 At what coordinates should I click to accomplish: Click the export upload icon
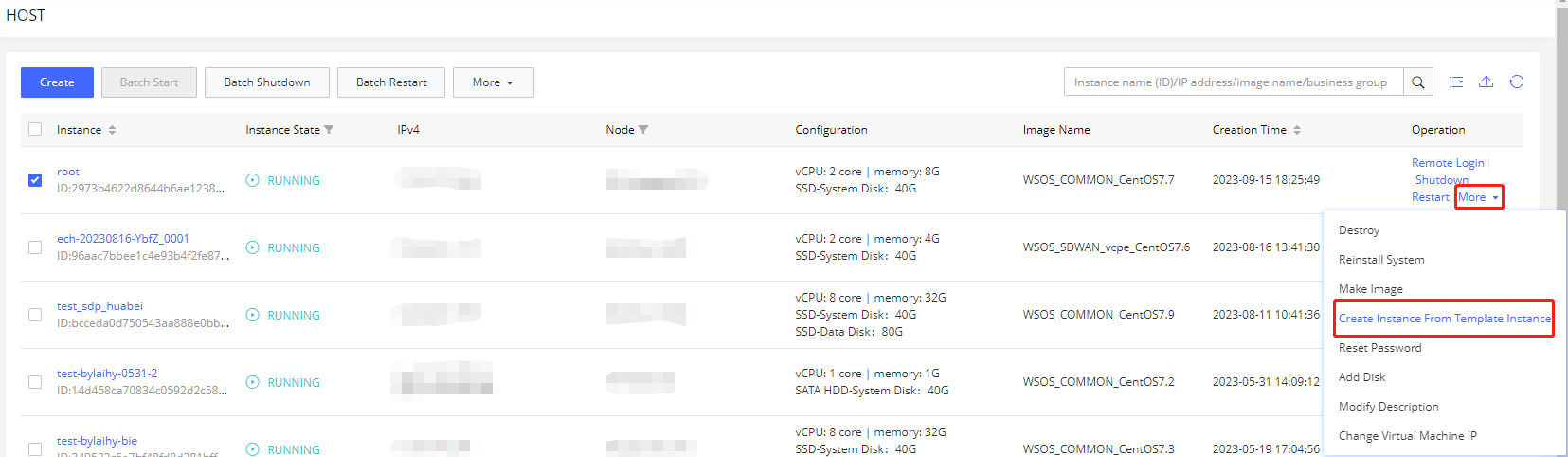pos(1486,82)
